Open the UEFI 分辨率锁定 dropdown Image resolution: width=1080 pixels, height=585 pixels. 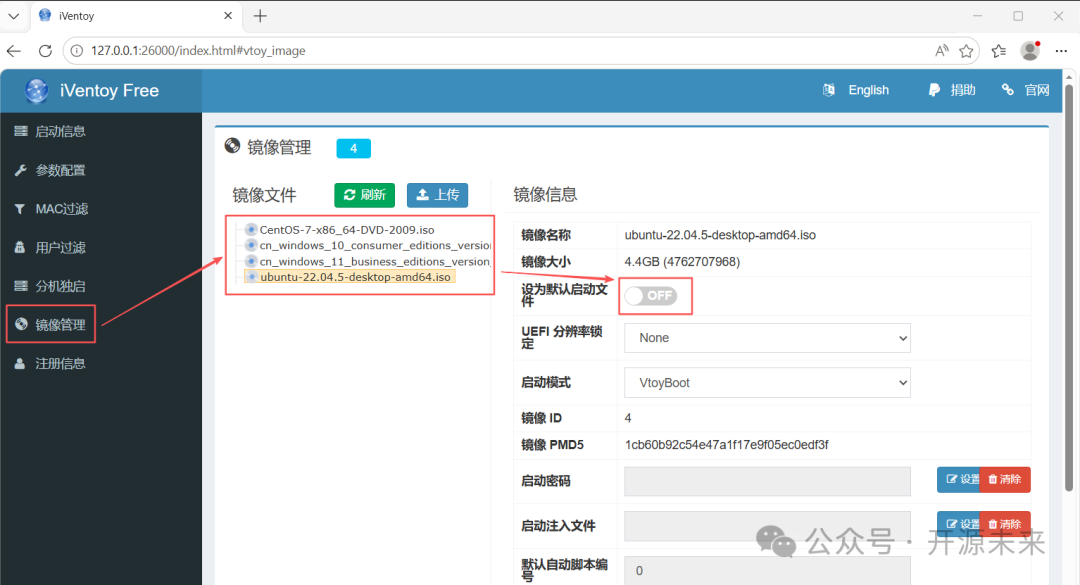[767, 338]
